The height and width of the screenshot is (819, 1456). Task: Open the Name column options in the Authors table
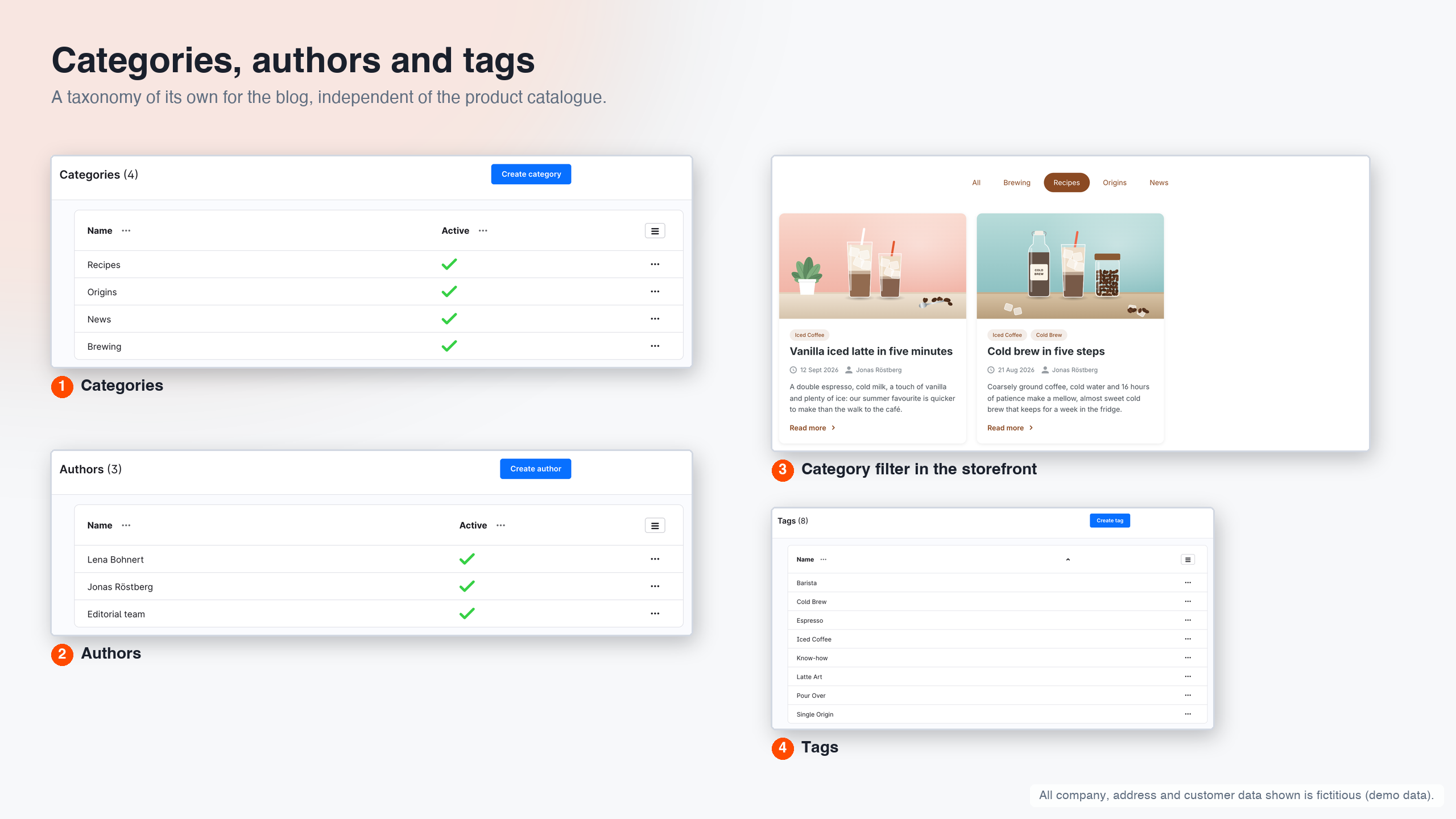(x=126, y=526)
